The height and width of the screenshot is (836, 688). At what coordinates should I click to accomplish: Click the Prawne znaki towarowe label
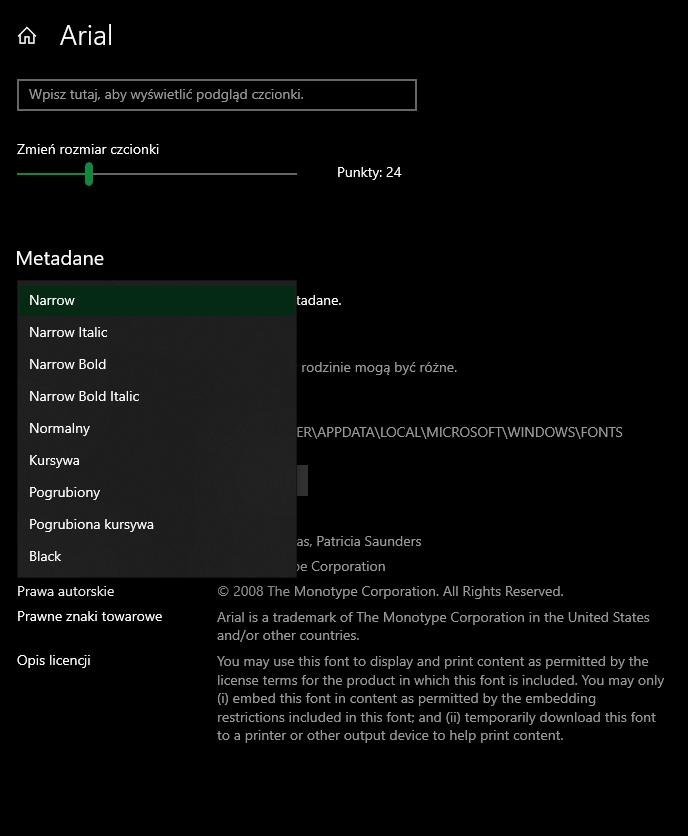pyautogui.click(x=89, y=616)
